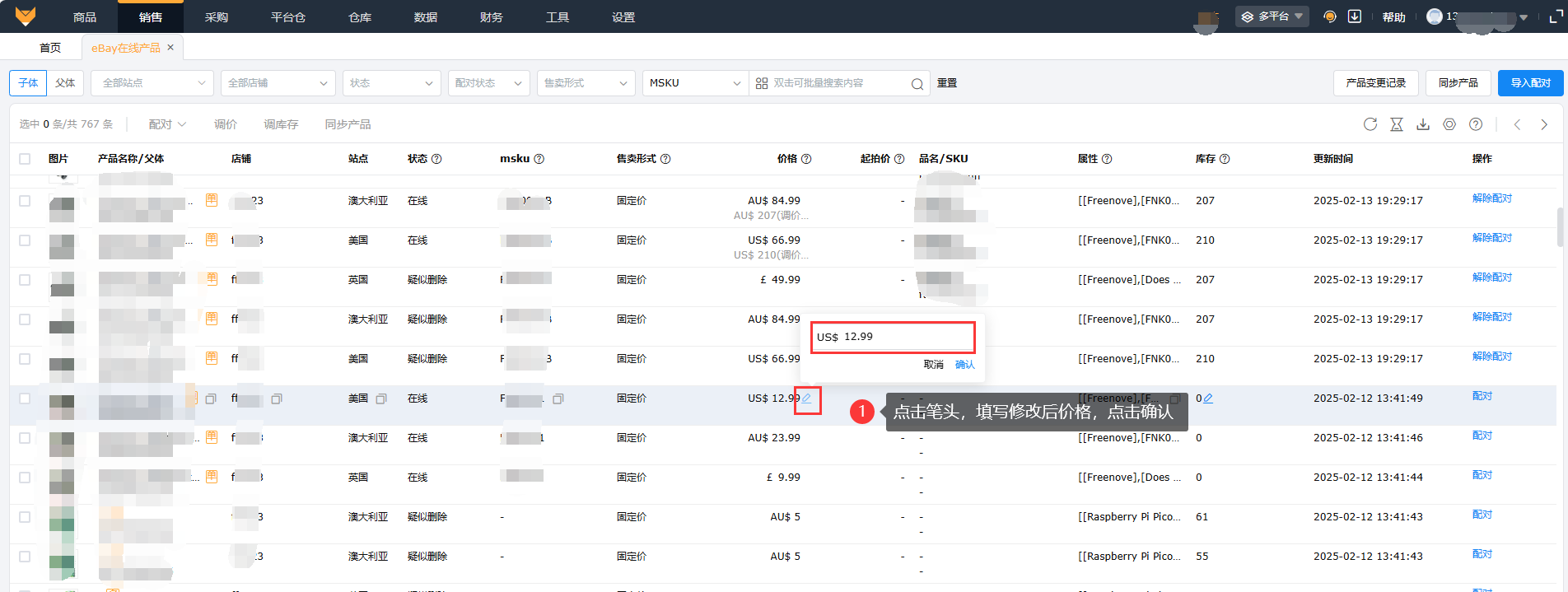This screenshot has width=1568, height=592.
Task: Open the 配对状态 filter dropdown
Action: [489, 83]
